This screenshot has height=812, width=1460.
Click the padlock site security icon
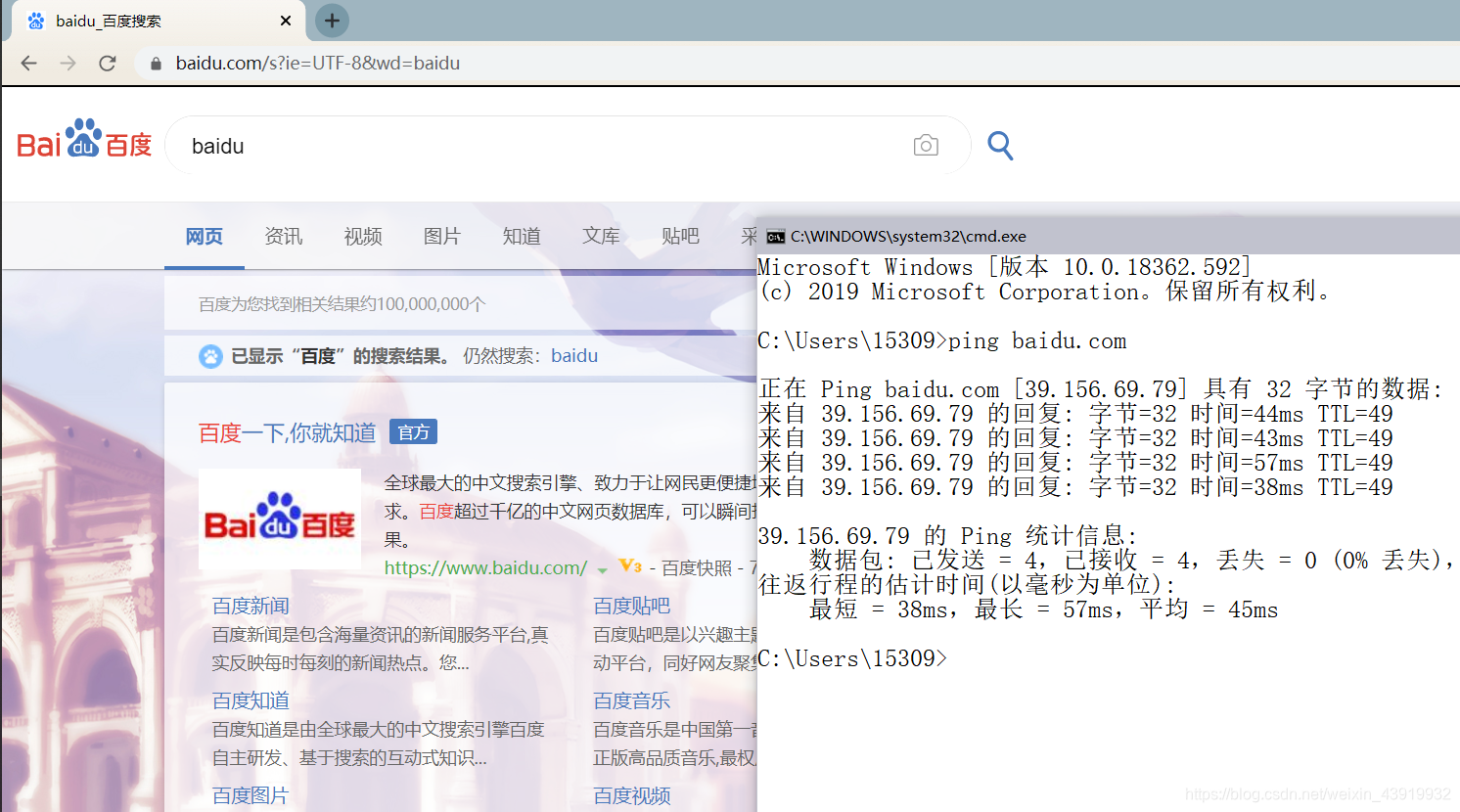coord(156,64)
